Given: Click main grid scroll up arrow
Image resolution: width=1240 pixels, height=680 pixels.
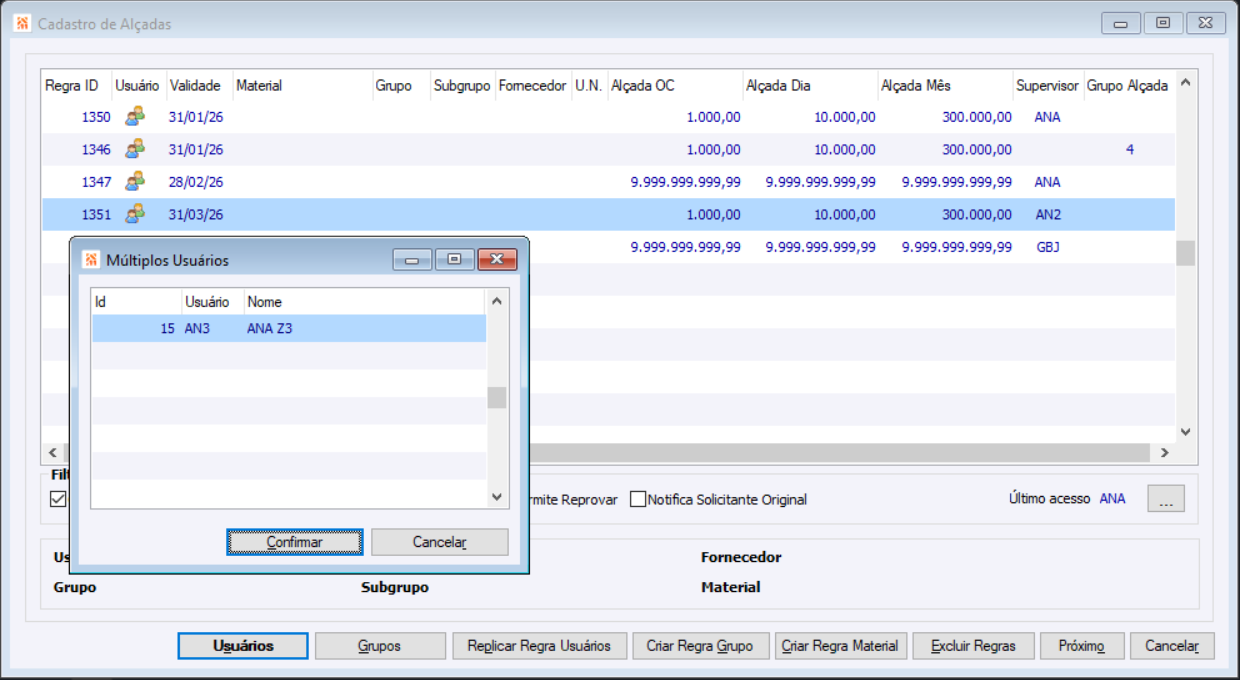Looking at the screenshot, I should [1185, 83].
